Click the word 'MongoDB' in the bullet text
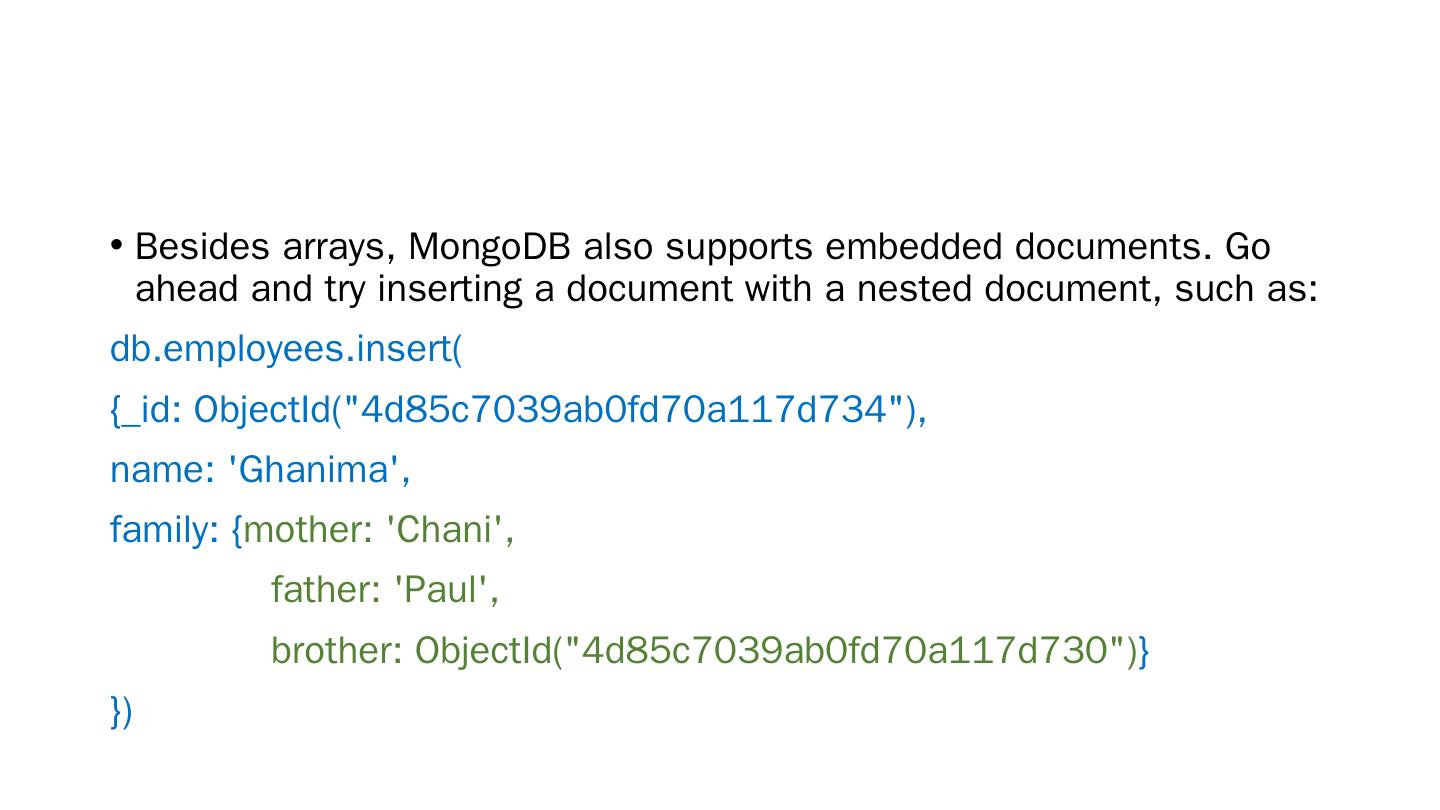 pos(490,246)
